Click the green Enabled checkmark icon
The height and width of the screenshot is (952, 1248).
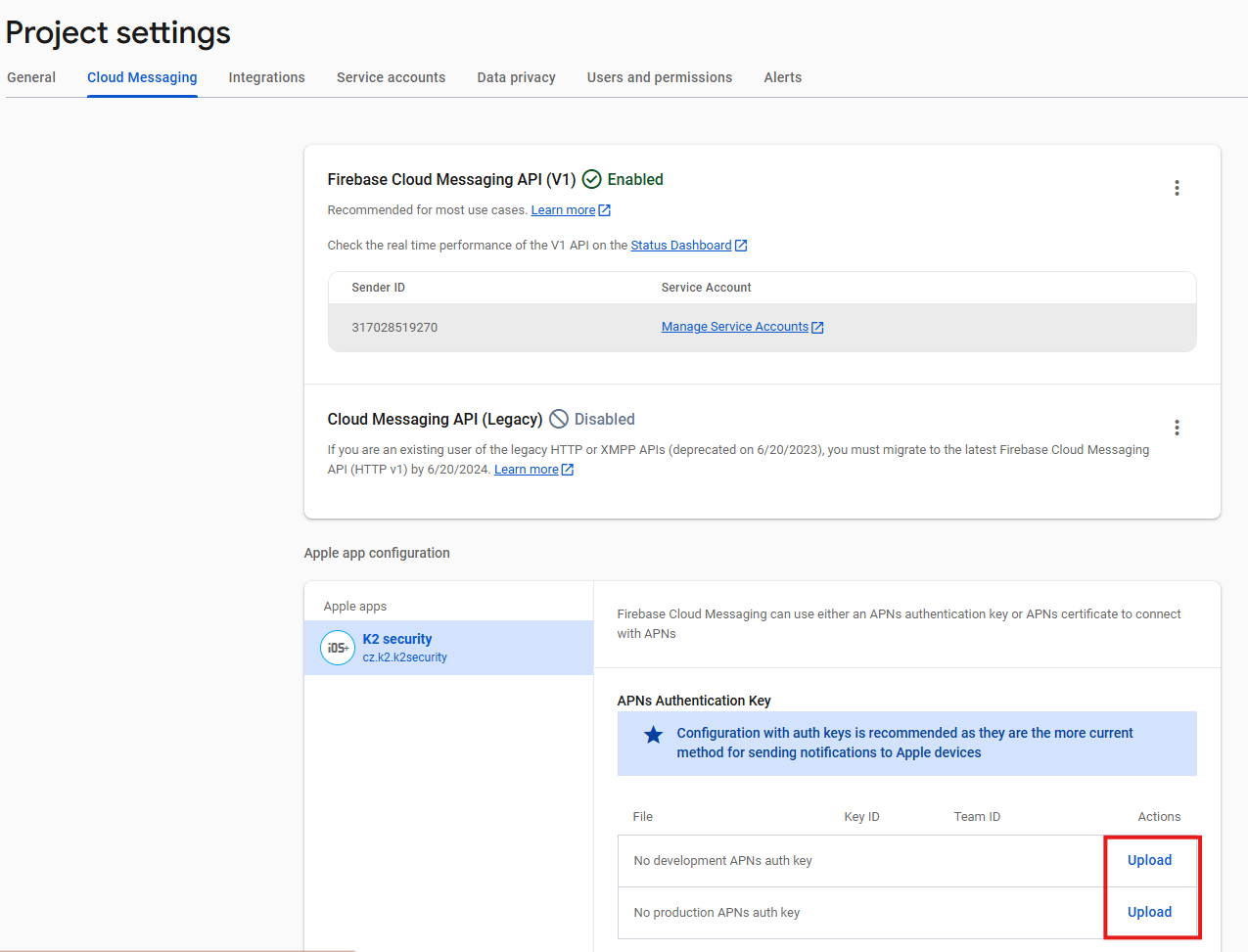(592, 179)
